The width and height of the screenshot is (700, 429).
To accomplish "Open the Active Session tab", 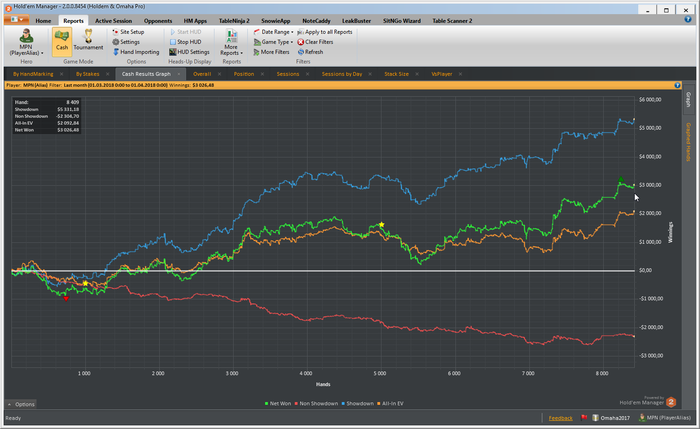I will point(113,21).
